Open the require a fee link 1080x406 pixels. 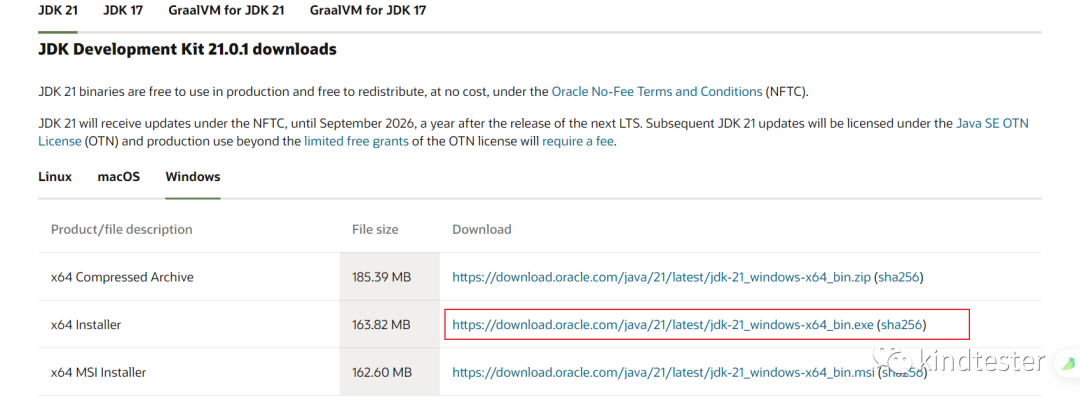(578, 141)
